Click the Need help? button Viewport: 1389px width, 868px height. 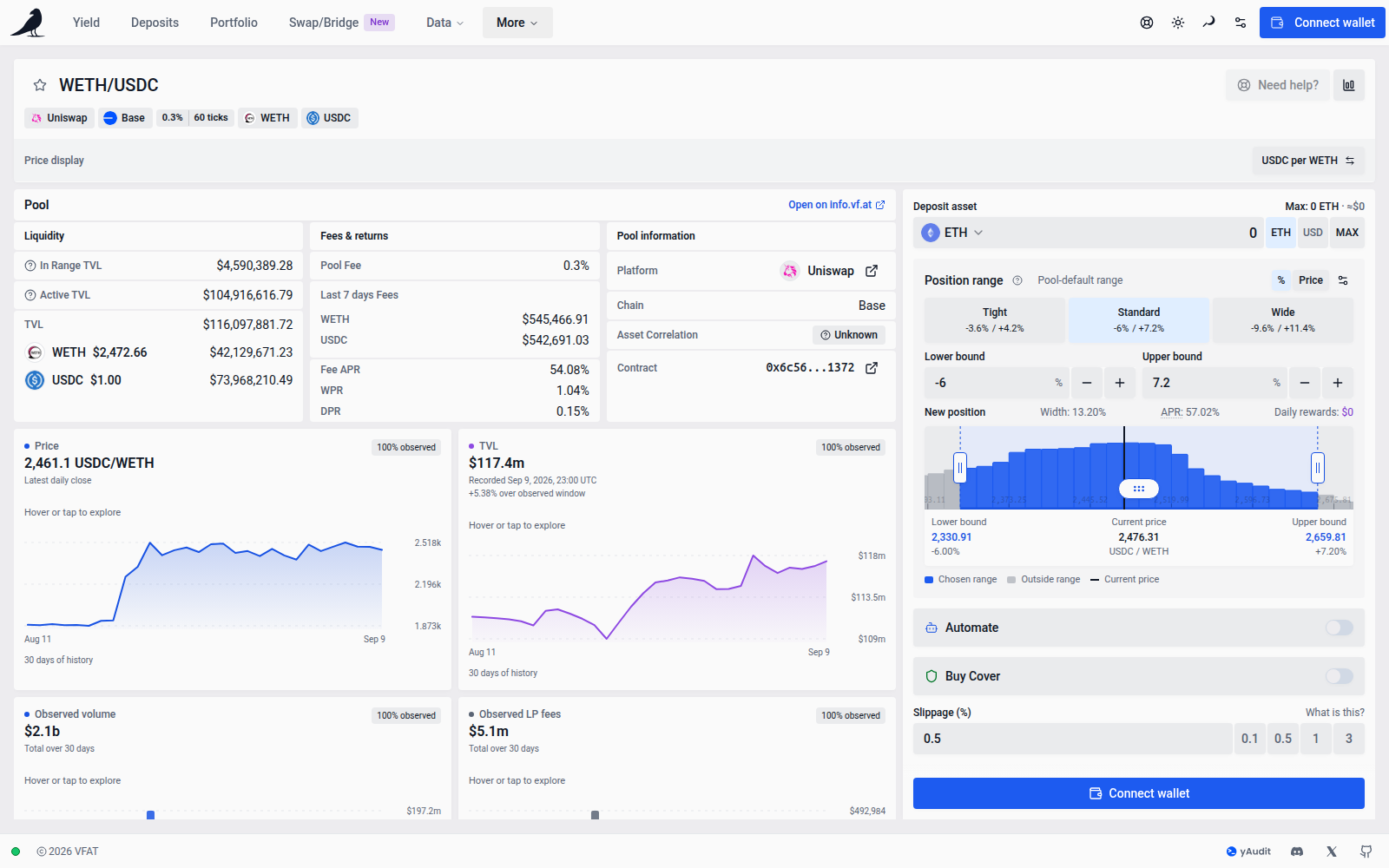(1278, 85)
